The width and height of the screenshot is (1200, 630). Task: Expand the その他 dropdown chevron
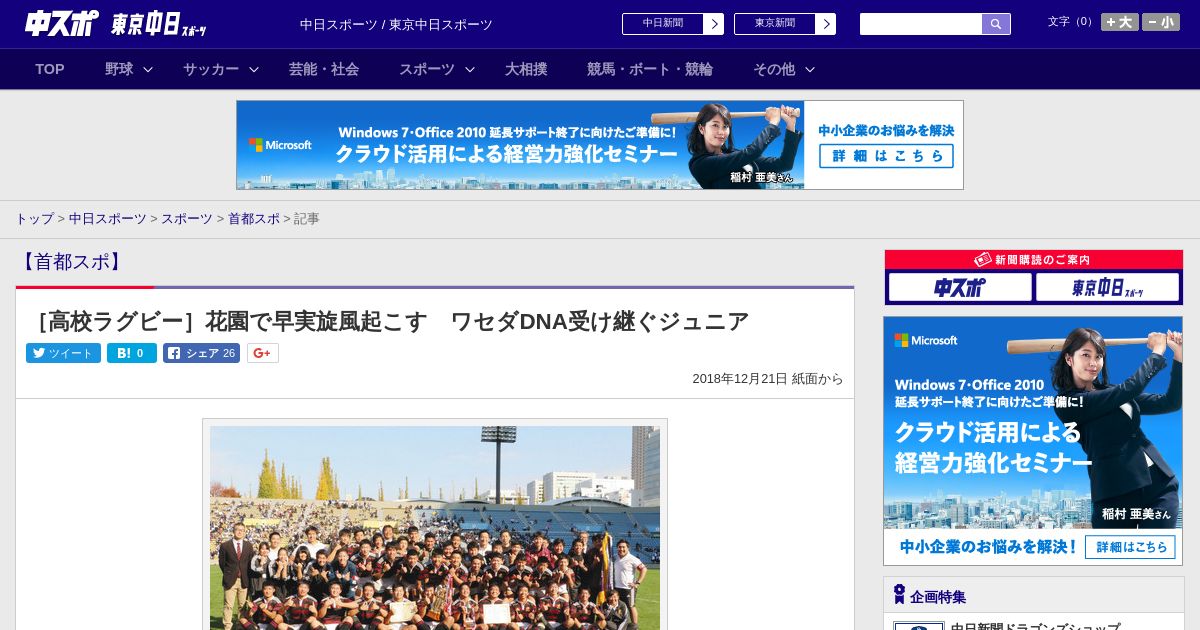click(x=810, y=69)
